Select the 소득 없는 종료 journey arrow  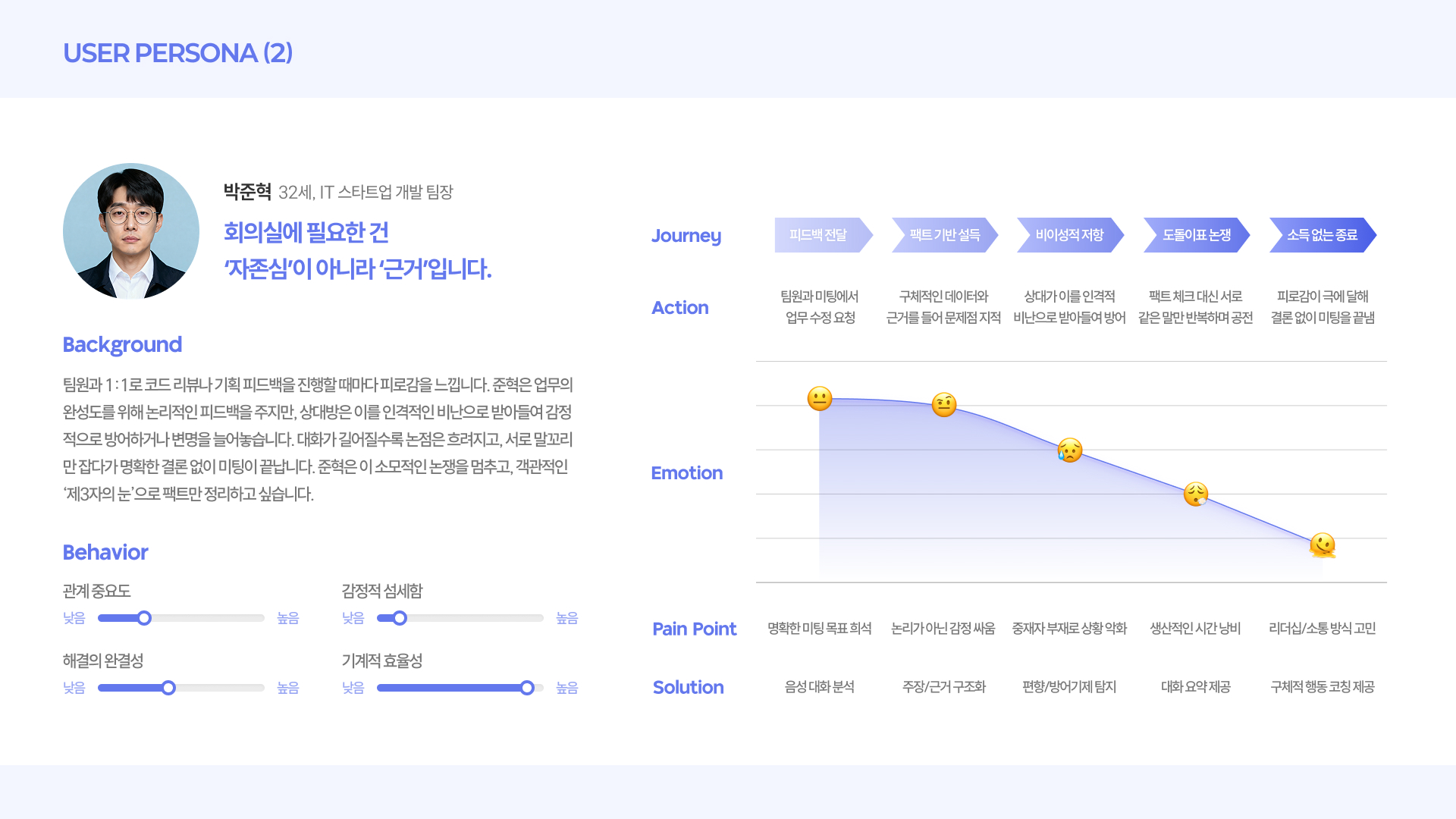(1322, 235)
